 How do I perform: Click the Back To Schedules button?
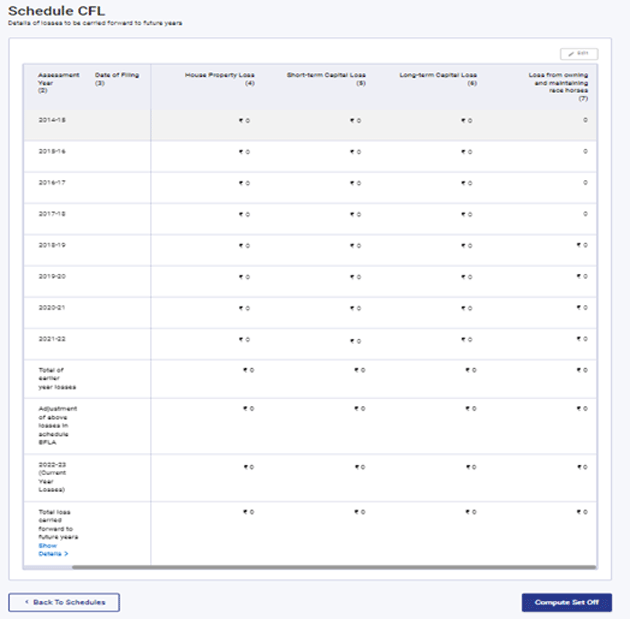point(64,602)
